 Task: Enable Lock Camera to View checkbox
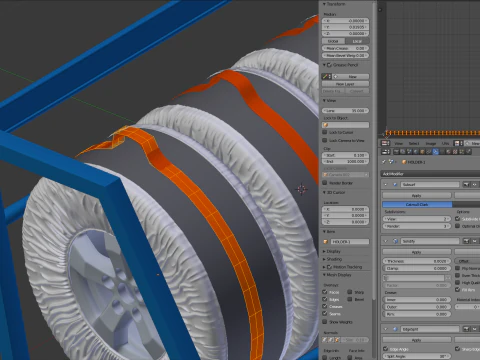pyautogui.click(x=325, y=140)
